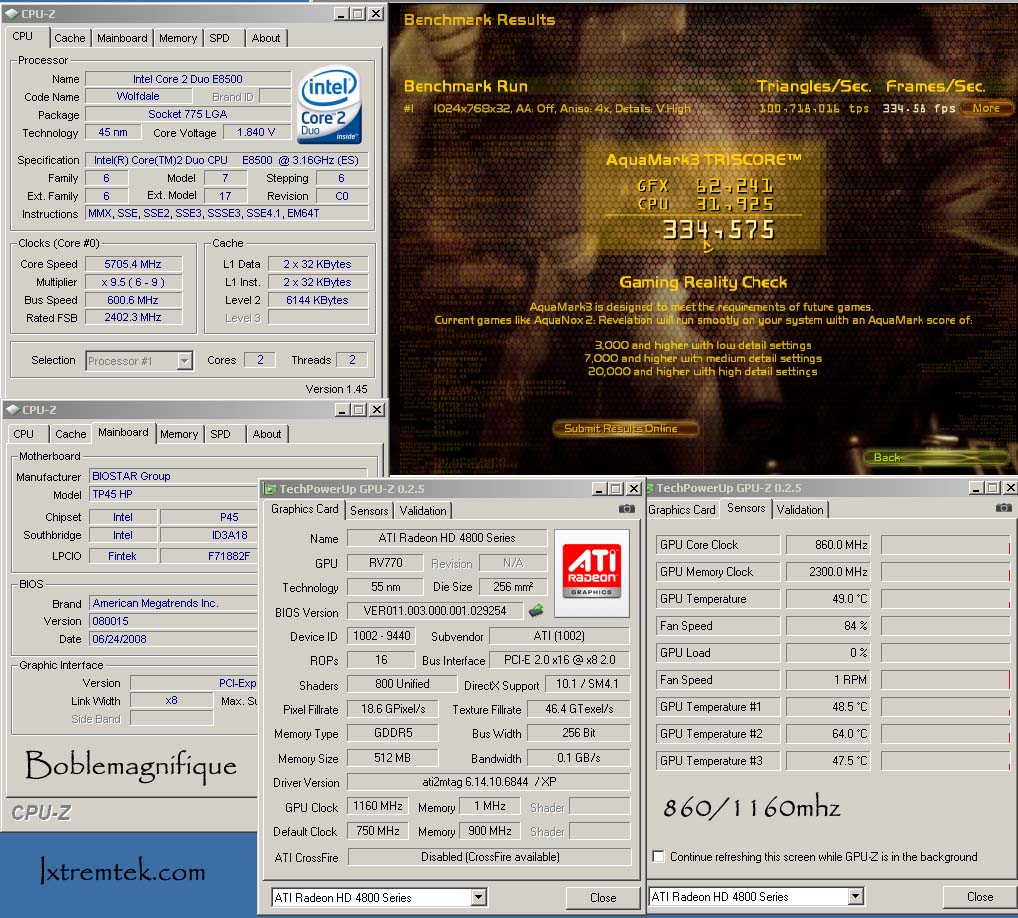Screen dimensions: 1018x918
Task: Switch to Sensors tab in GPU-Z Graphics Card window
Action: (x=369, y=510)
